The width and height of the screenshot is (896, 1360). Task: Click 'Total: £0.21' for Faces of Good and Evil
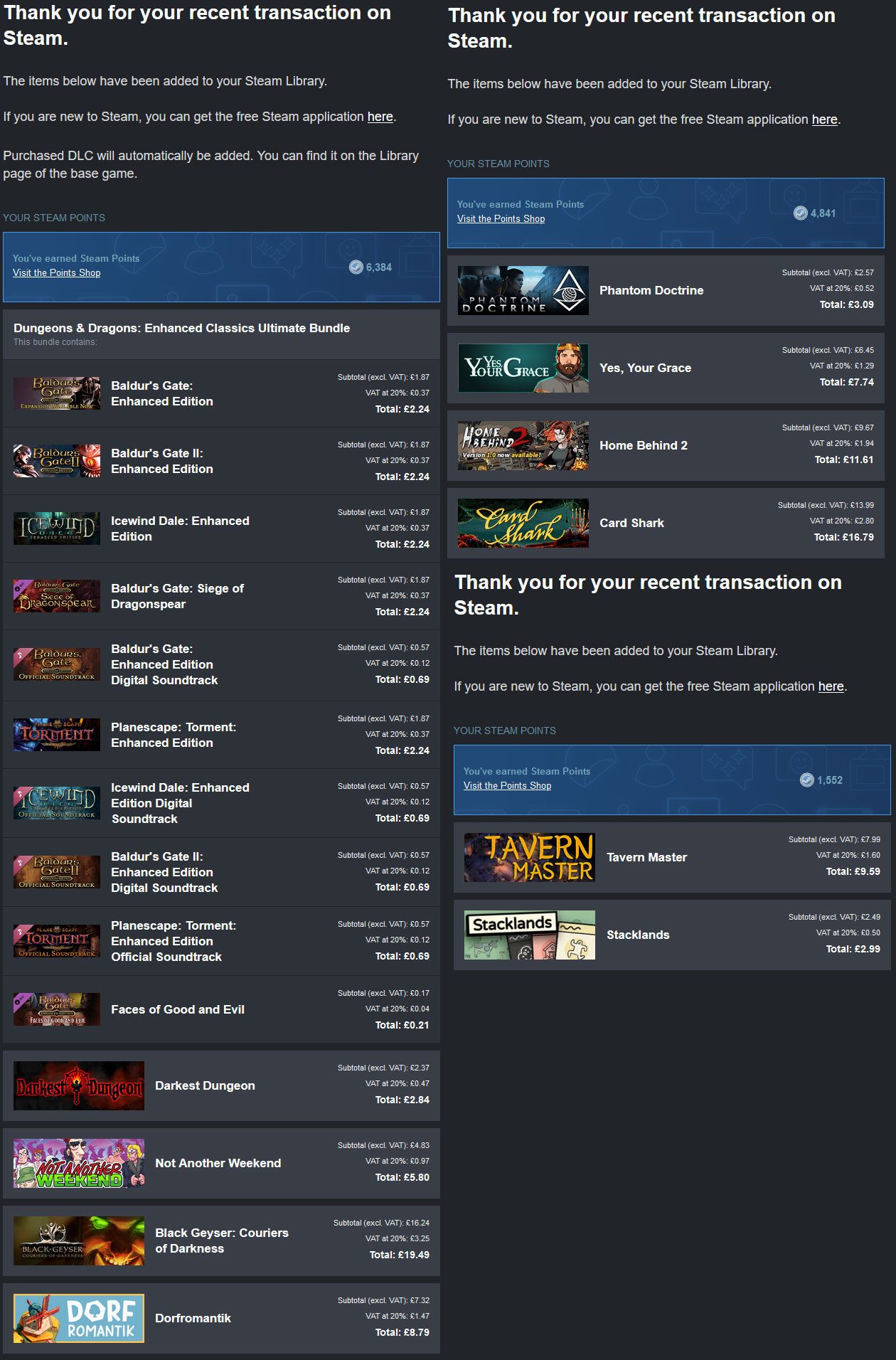402,1025
